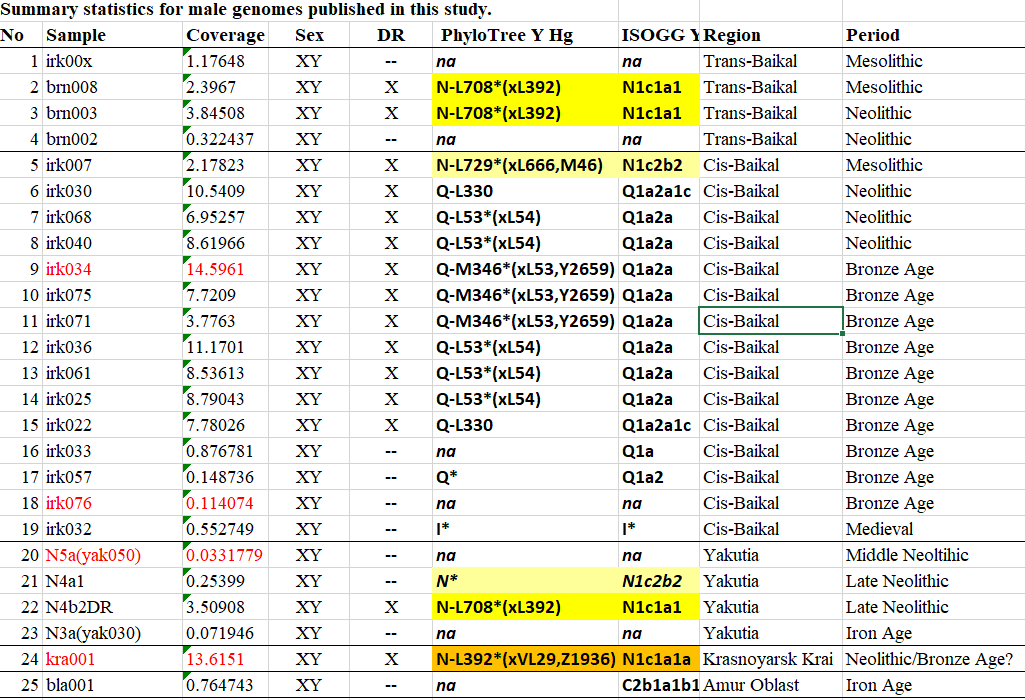Click the Neolithic/Bronze Age? period cell

pos(933,659)
